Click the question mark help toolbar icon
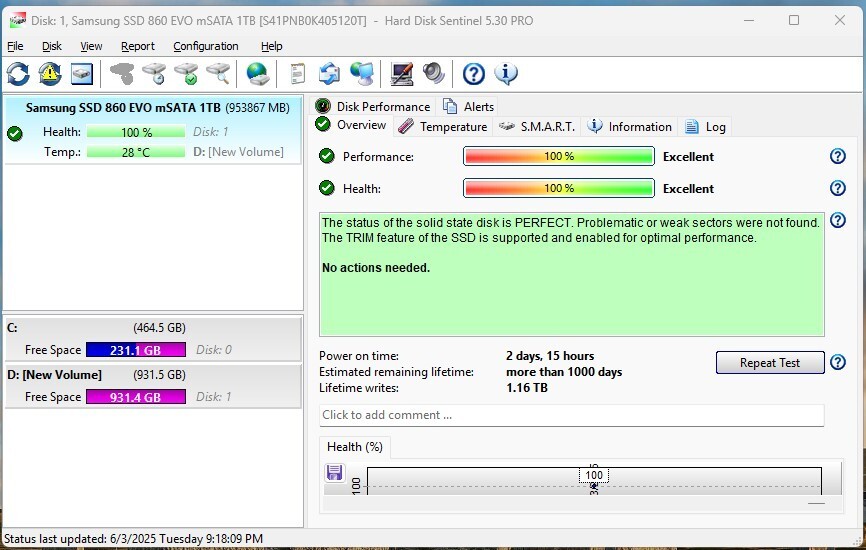866x550 pixels. 473,73
